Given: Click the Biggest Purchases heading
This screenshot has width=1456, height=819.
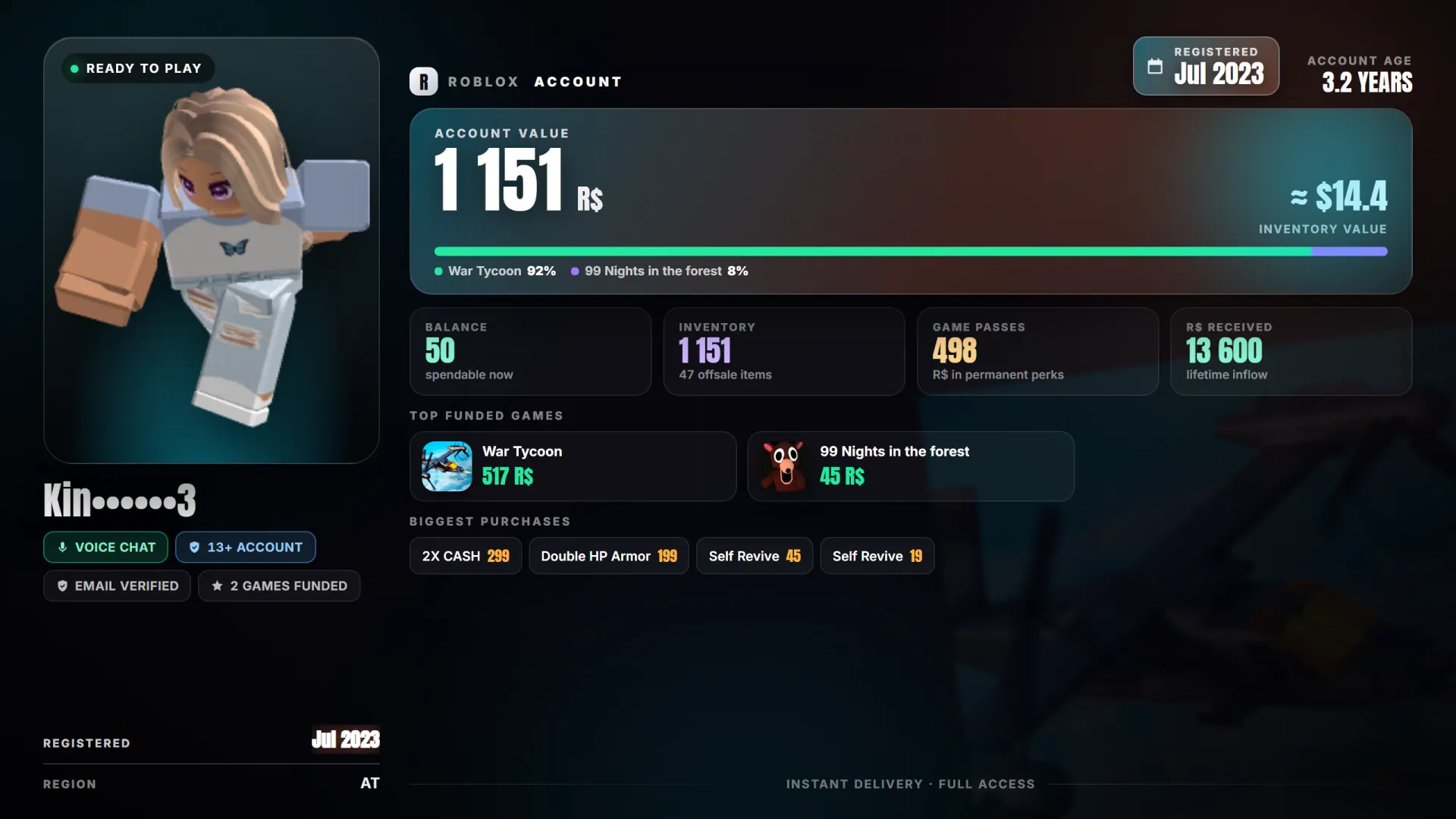Looking at the screenshot, I should point(490,522).
